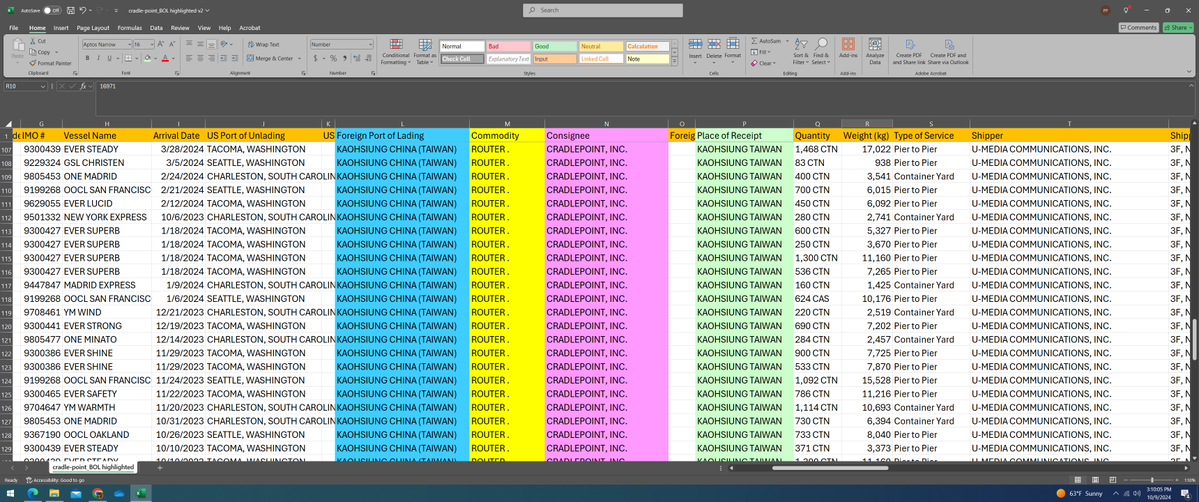The height and width of the screenshot is (502, 1199).
Task: Toggle Wrap Text for the cell
Action: 263,45
